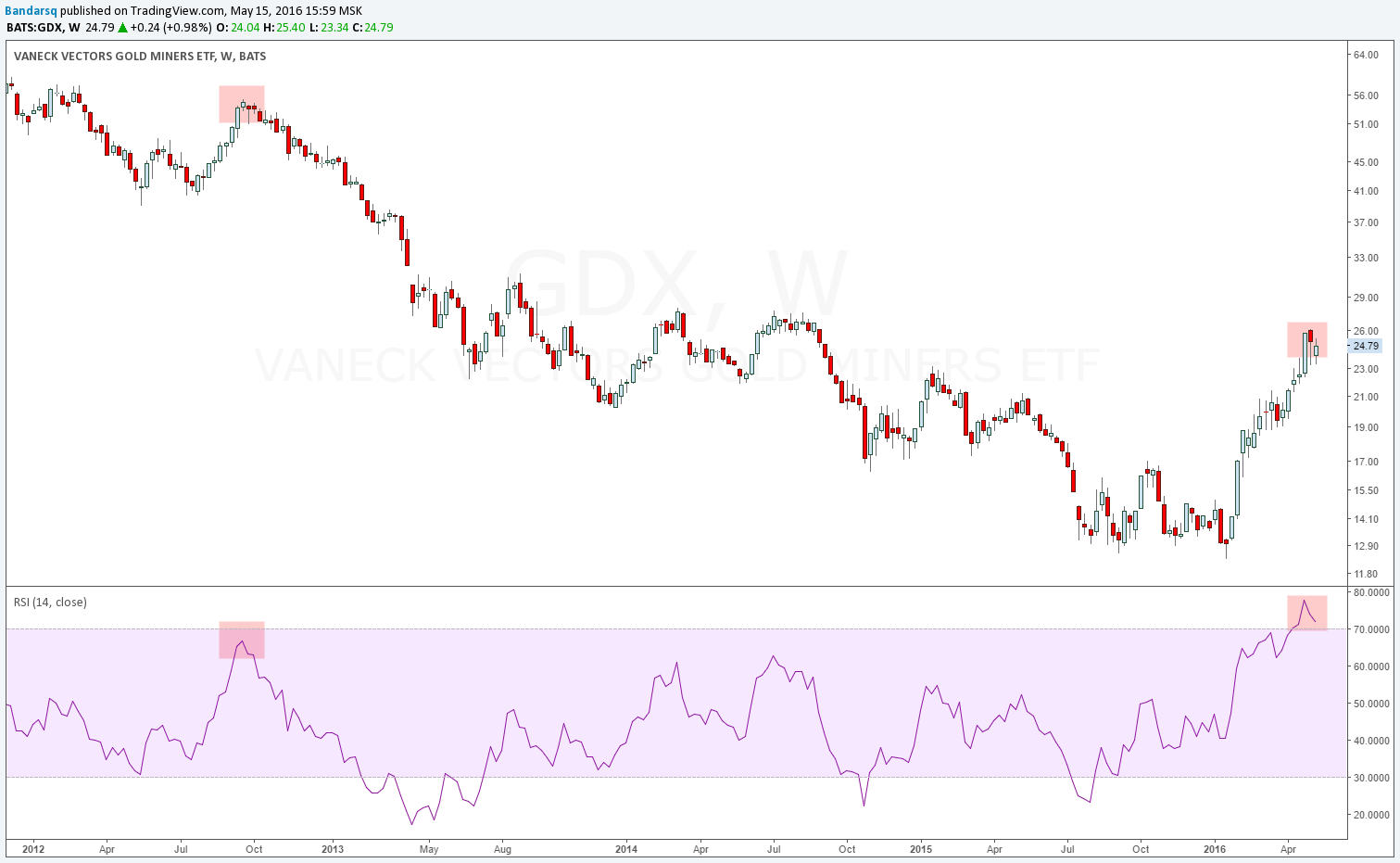1400x863 pixels.
Task: Click the 21.00 price axis label
Action: coord(1366,397)
